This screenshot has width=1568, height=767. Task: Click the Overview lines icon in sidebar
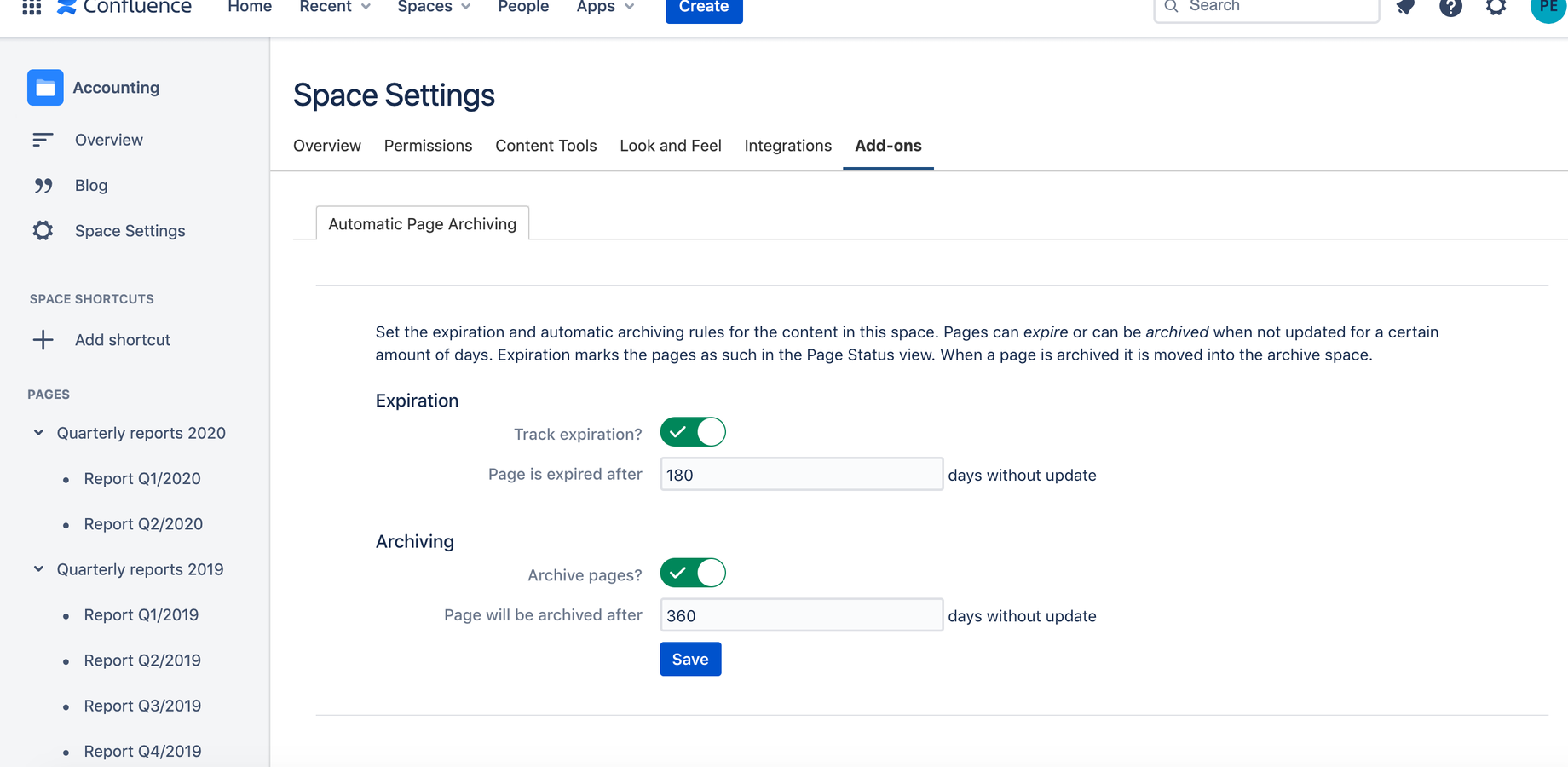pos(43,140)
